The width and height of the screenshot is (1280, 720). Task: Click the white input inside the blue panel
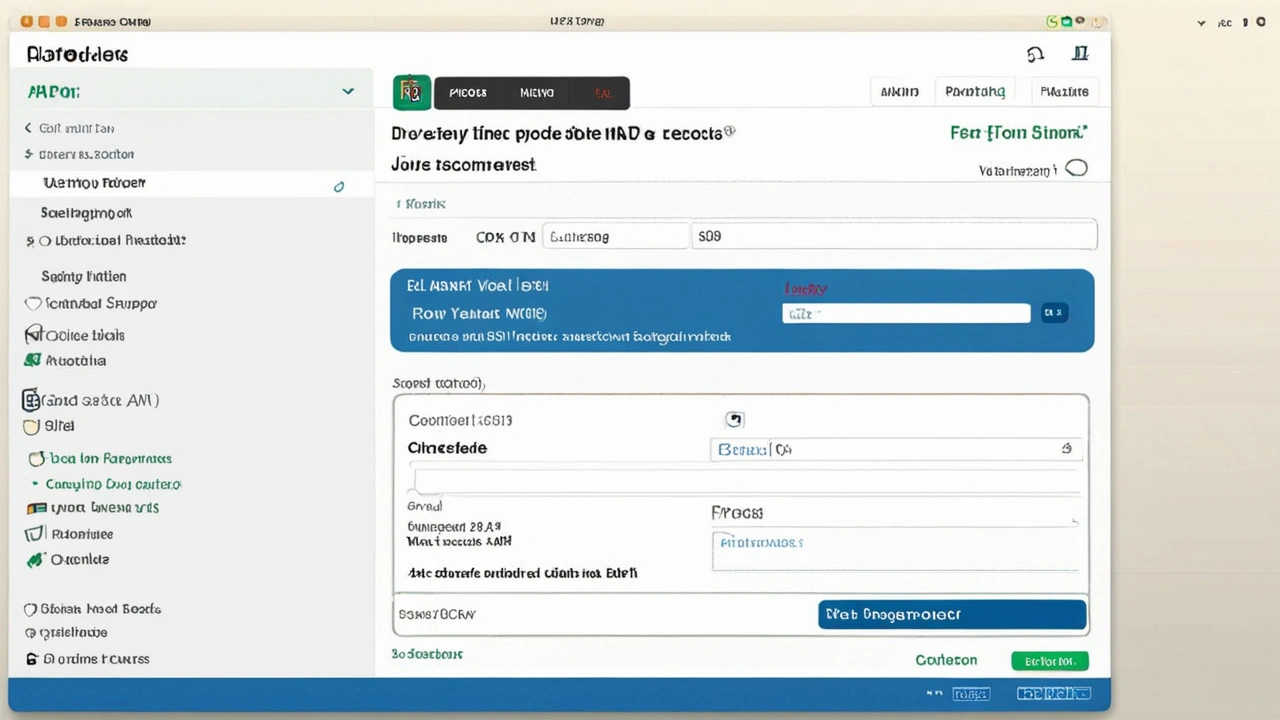click(x=906, y=313)
